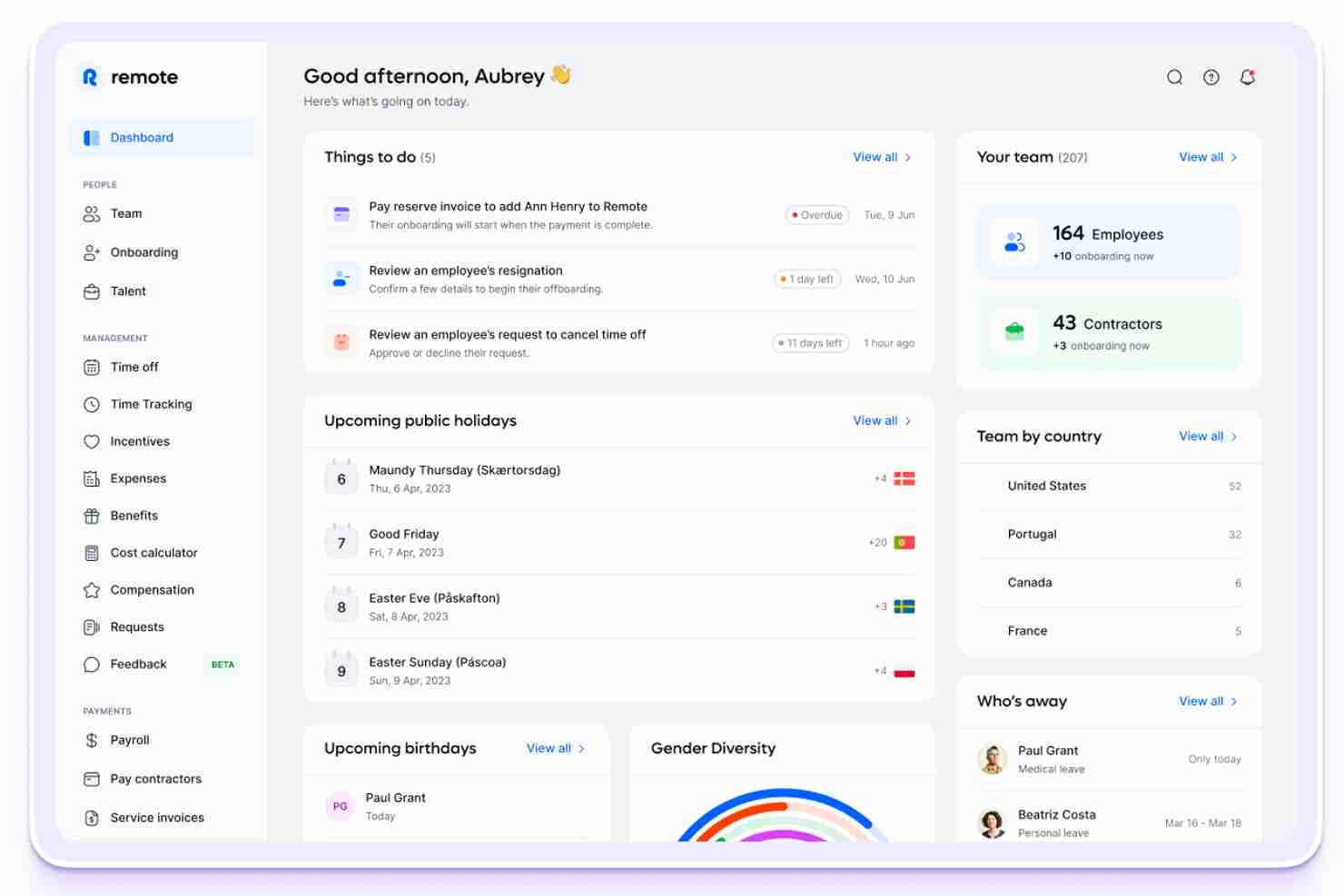Click the Payroll dollar sign icon
Screen dimensions: 1344x896
pyautogui.click(x=92, y=740)
